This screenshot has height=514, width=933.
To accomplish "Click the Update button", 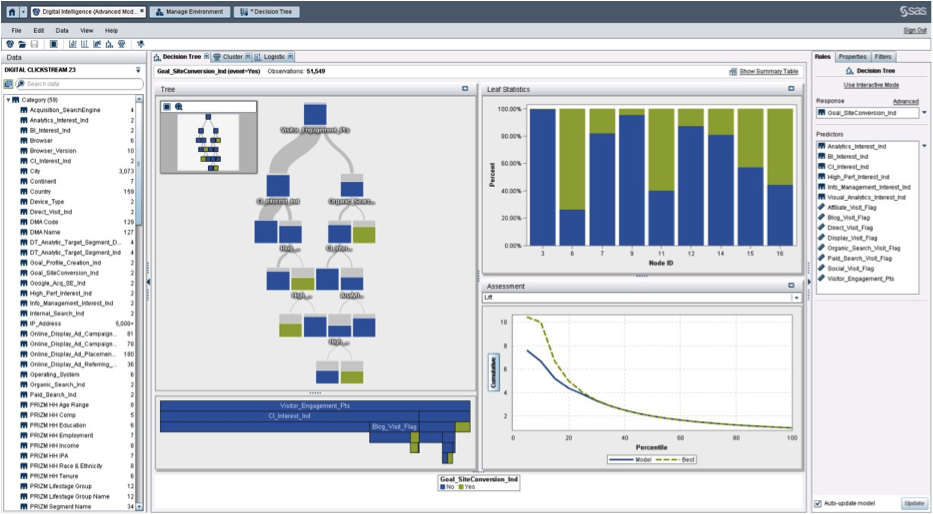I will (914, 503).
